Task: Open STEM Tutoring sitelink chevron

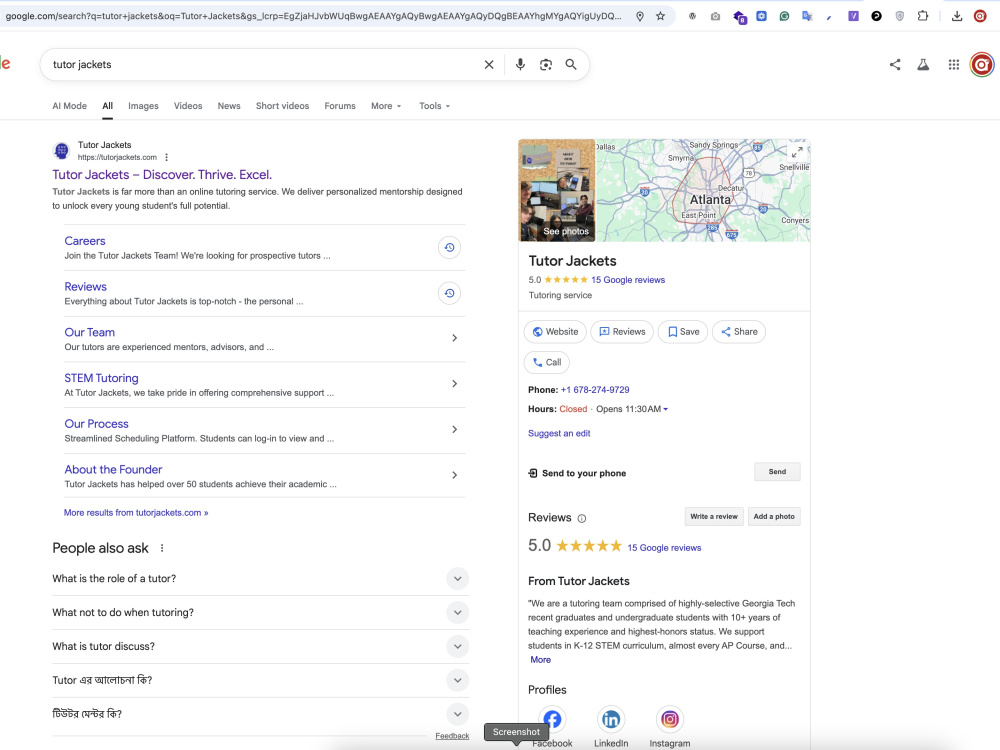Action: (x=454, y=384)
